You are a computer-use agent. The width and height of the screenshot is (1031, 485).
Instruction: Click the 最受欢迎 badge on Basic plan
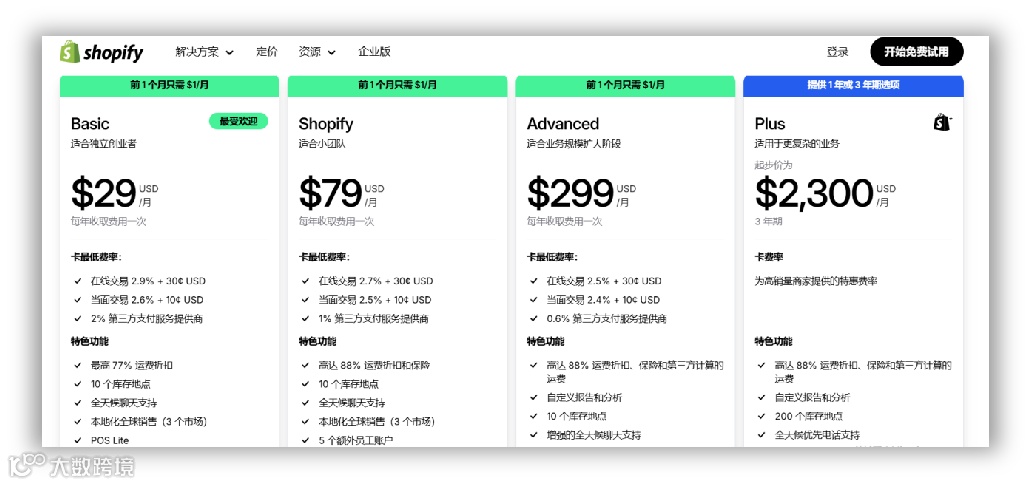click(239, 121)
